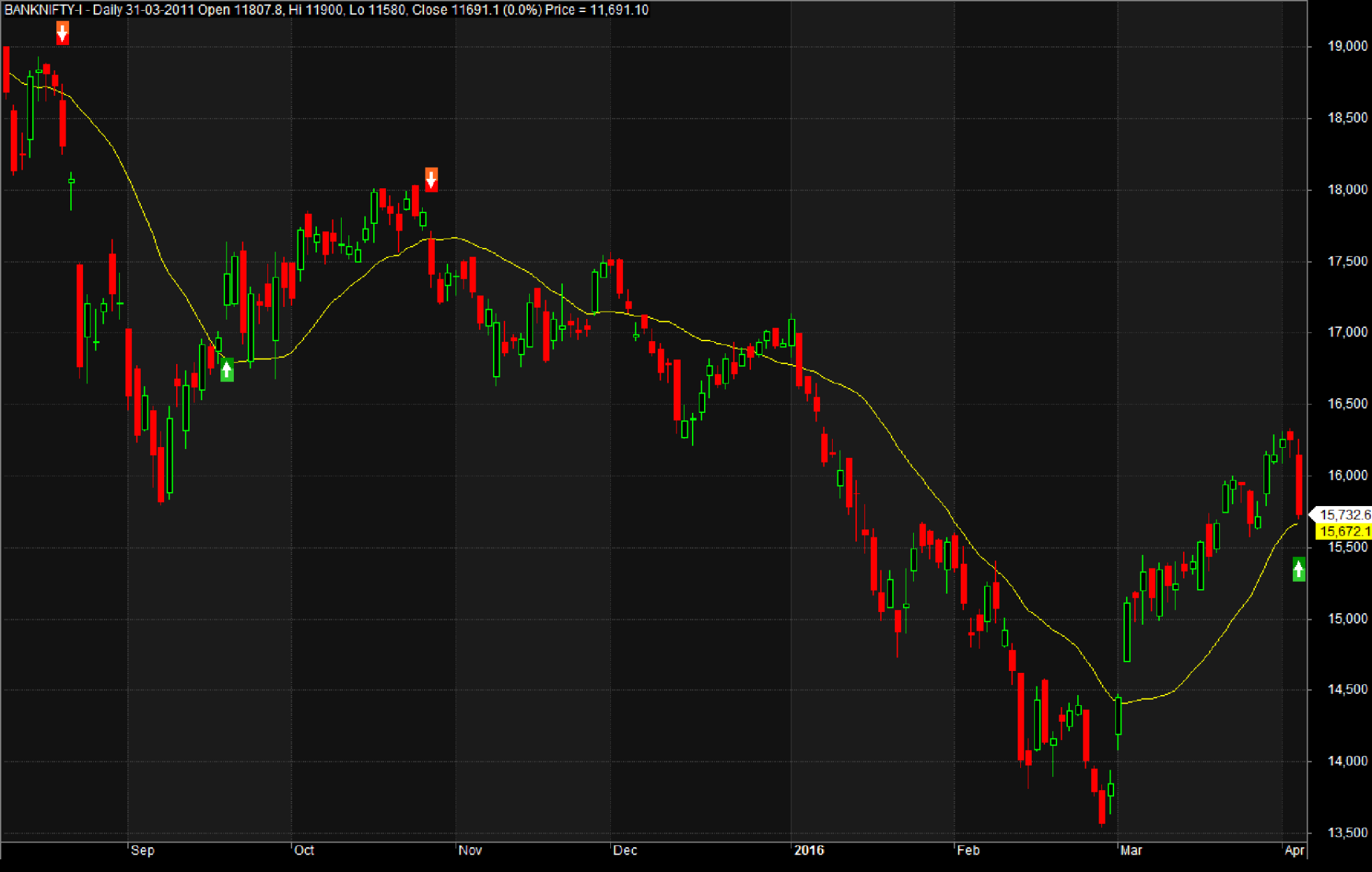Select the Sep label on the date axis
The width and height of the screenshot is (1372, 872).
click(x=142, y=851)
